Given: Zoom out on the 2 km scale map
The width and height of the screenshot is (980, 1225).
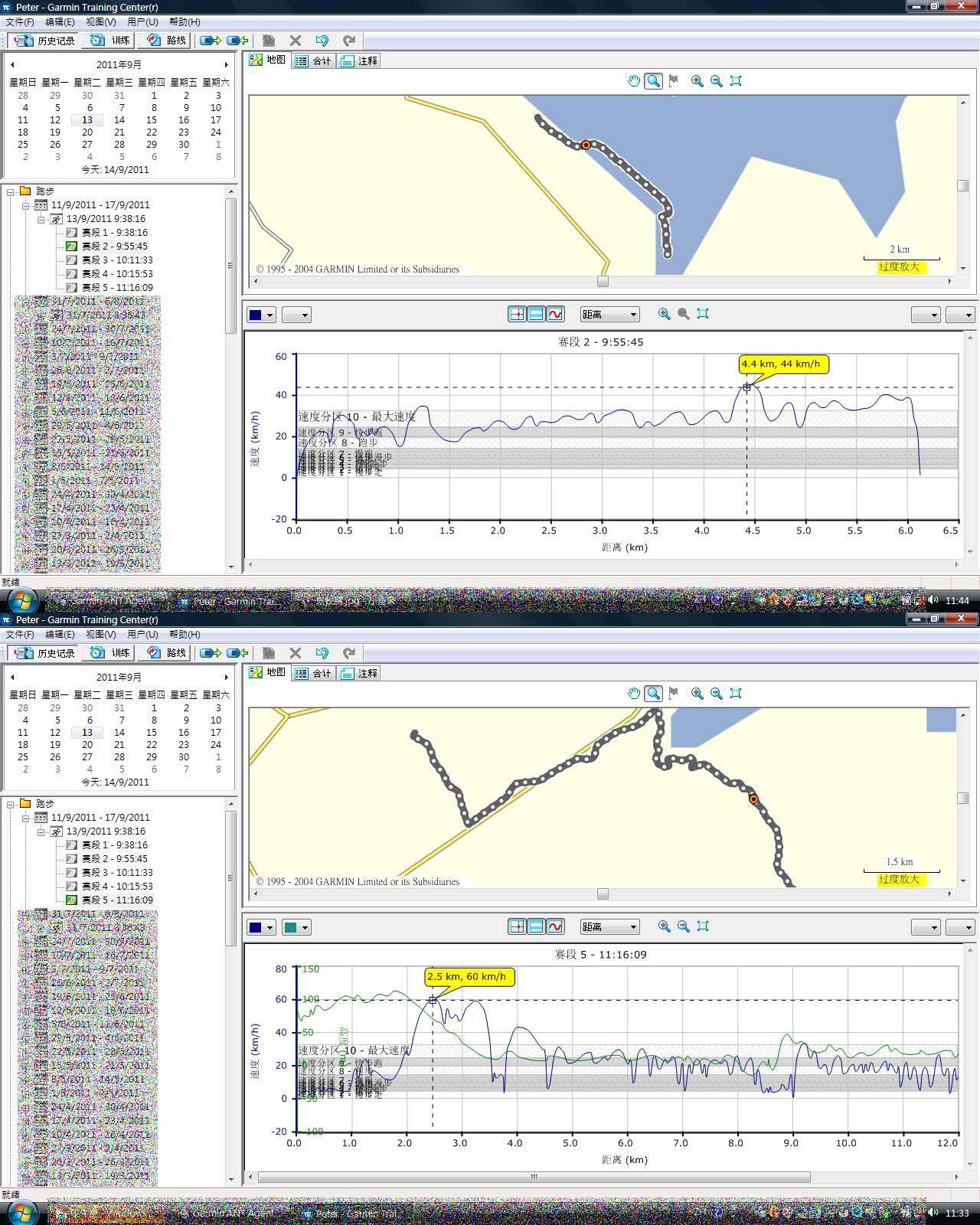Looking at the screenshot, I should click(717, 80).
